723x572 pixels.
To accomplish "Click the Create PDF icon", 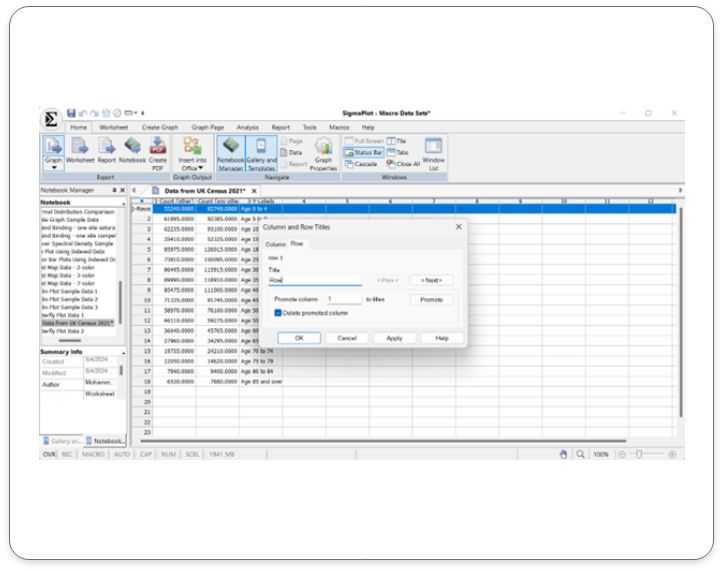I will [x=157, y=151].
